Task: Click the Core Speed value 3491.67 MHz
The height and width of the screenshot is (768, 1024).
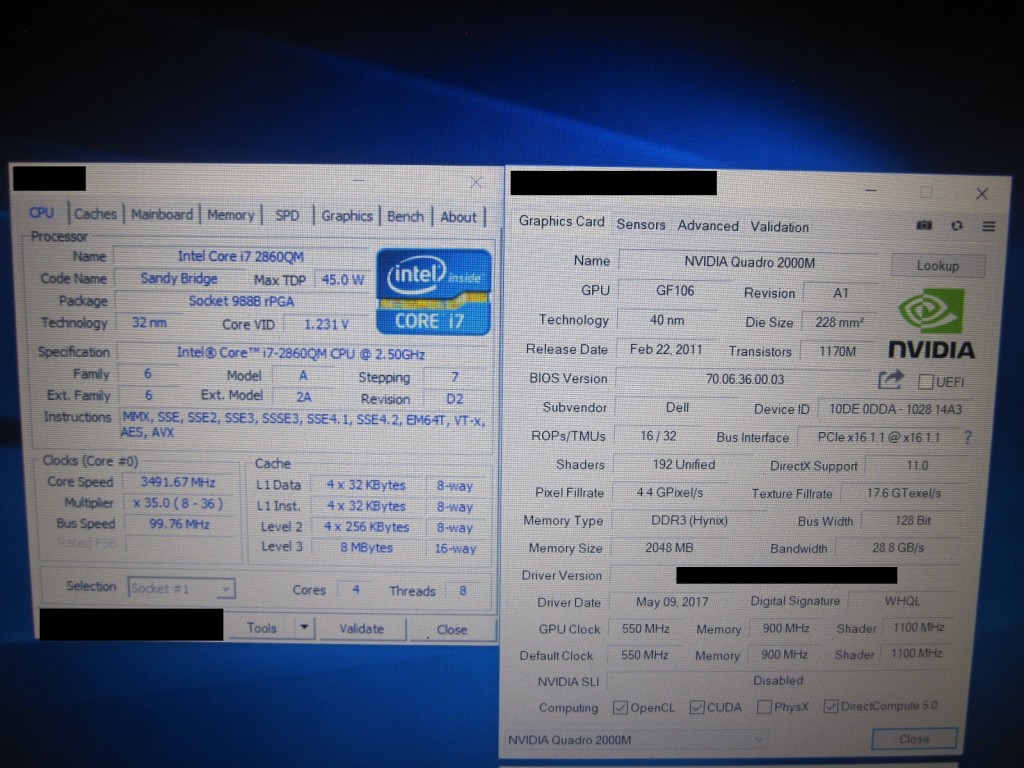Action: click(x=178, y=482)
